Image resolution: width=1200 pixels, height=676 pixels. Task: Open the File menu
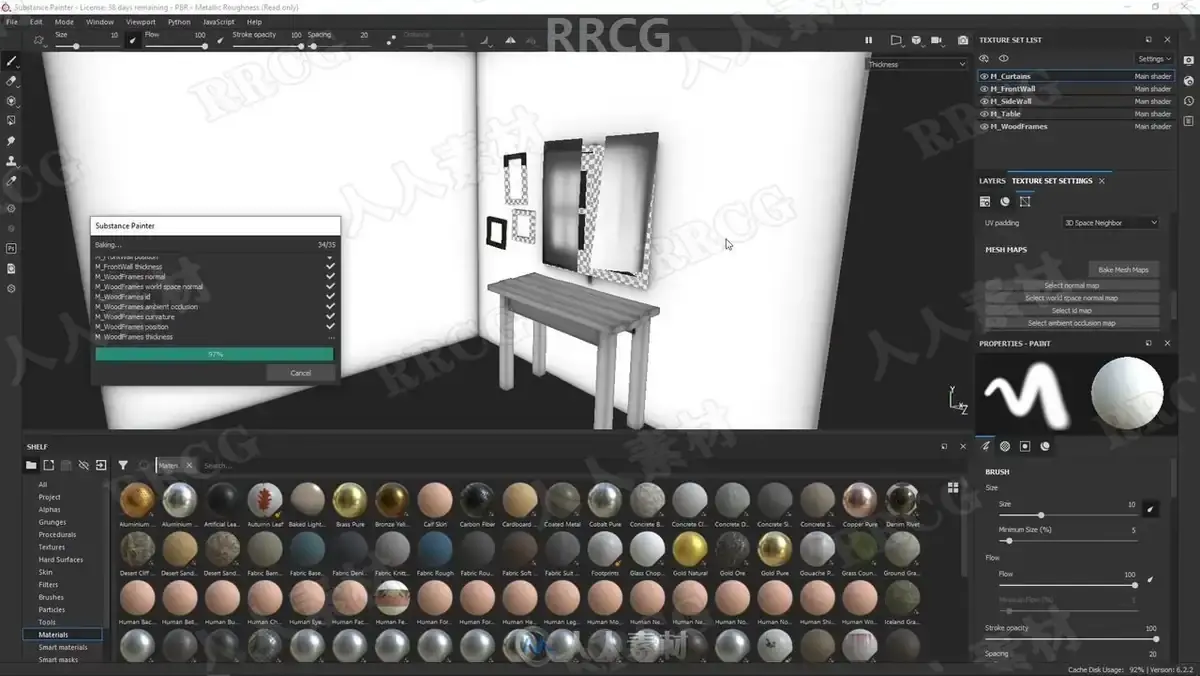click(12, 21)
